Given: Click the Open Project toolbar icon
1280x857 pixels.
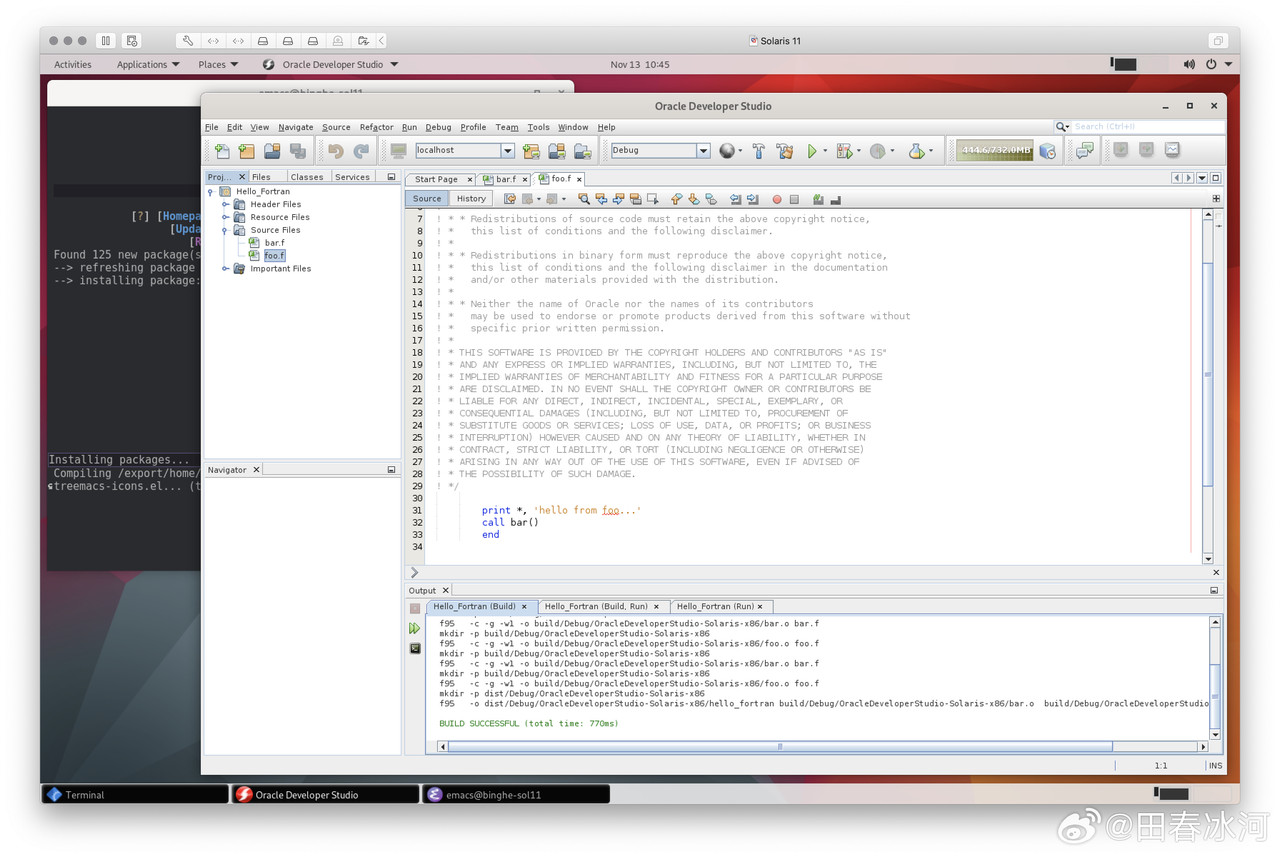Looking at the screenshot, I should point(272,151).
